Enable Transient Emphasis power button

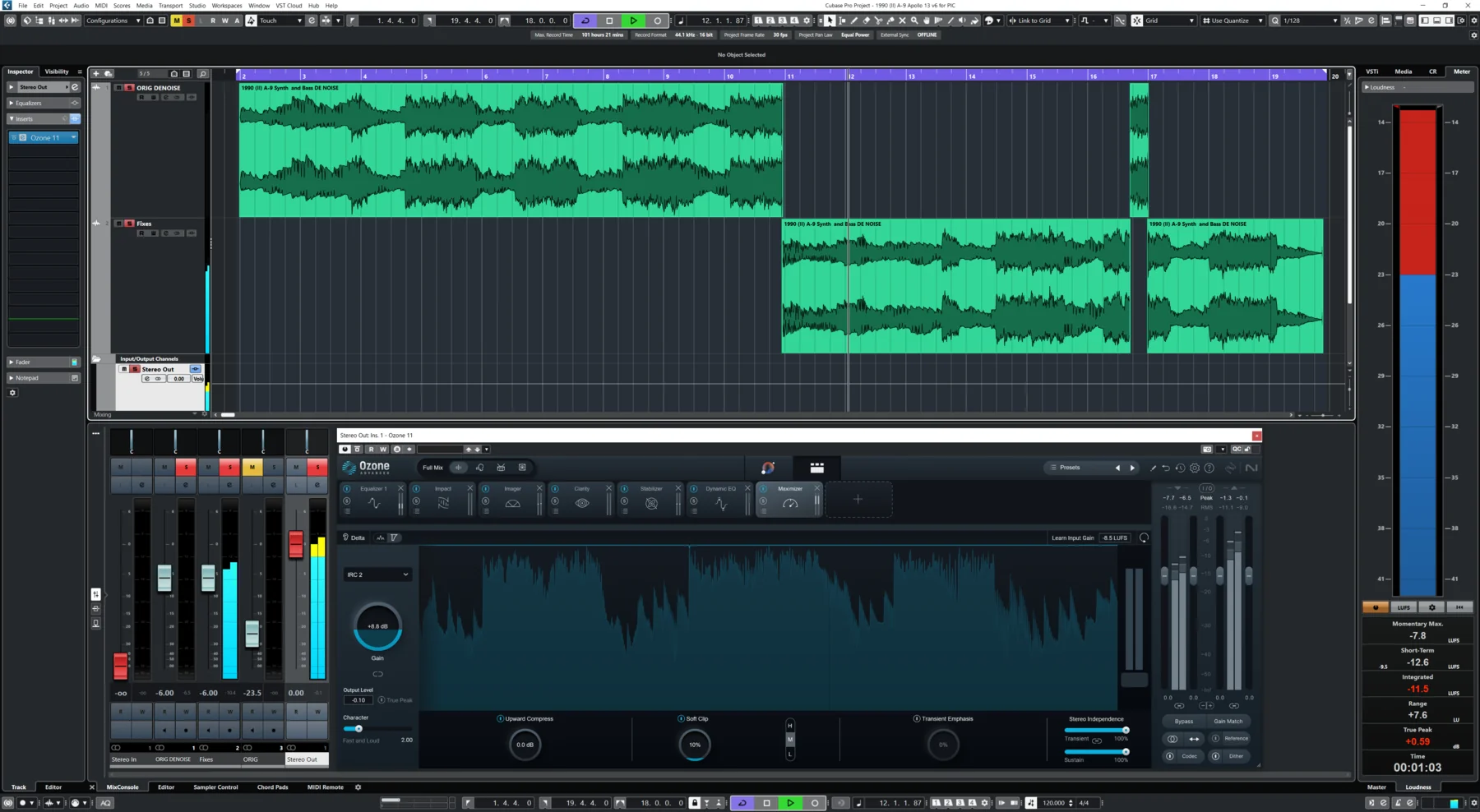(x=917, y=718)
